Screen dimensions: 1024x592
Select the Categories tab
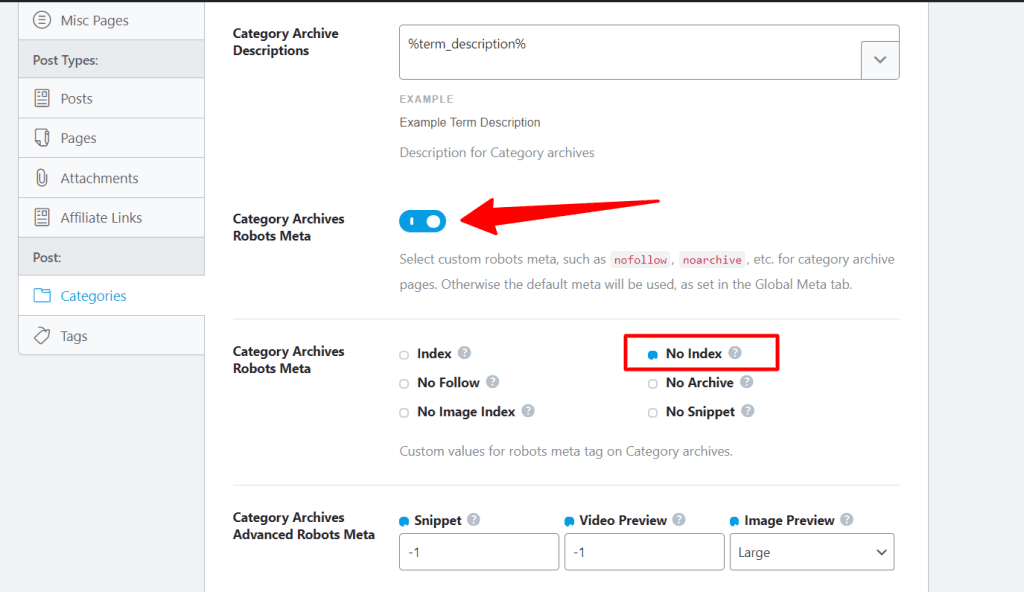click(112, 295)
